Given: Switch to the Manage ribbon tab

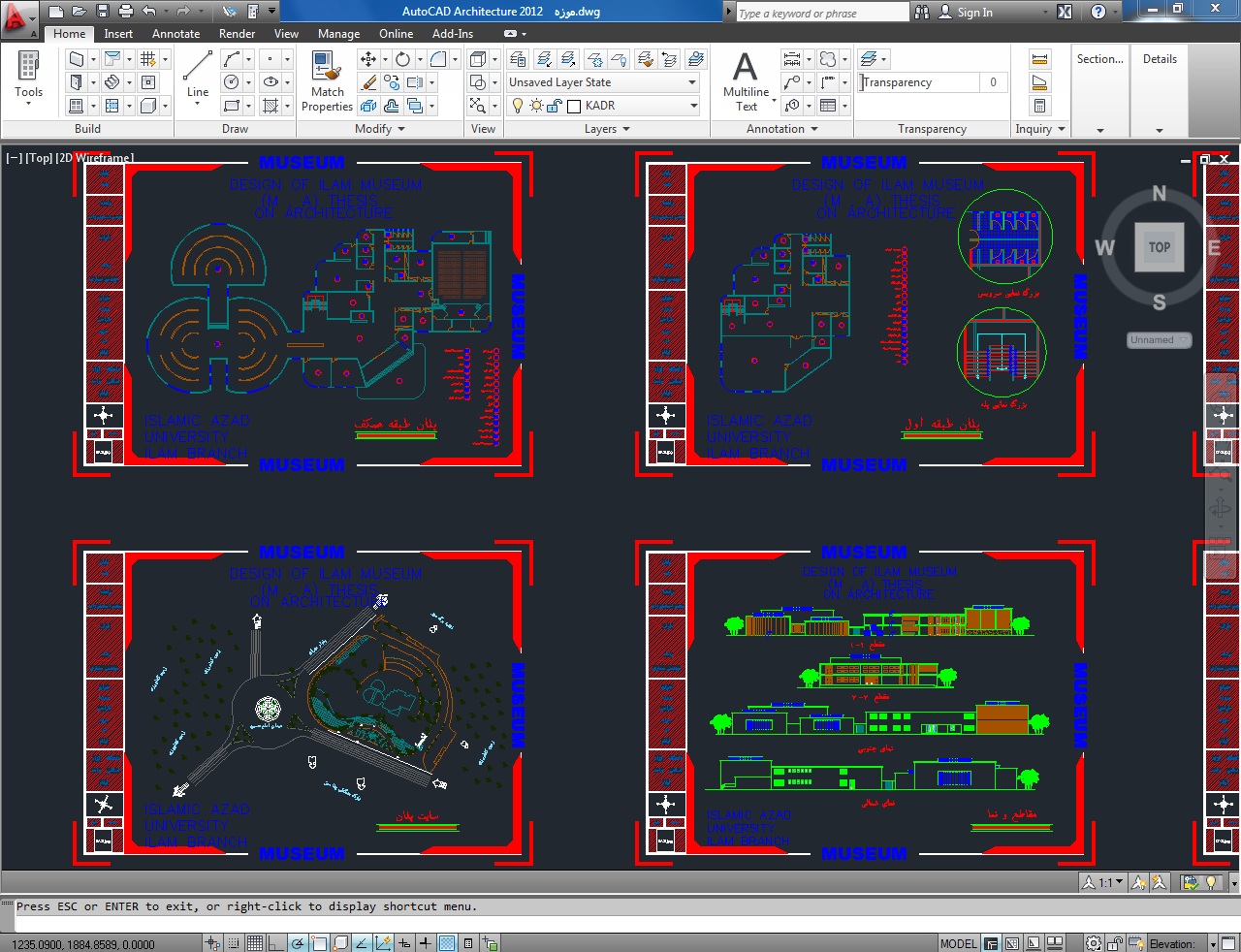Looking at the screenshot, I should 338,33.
